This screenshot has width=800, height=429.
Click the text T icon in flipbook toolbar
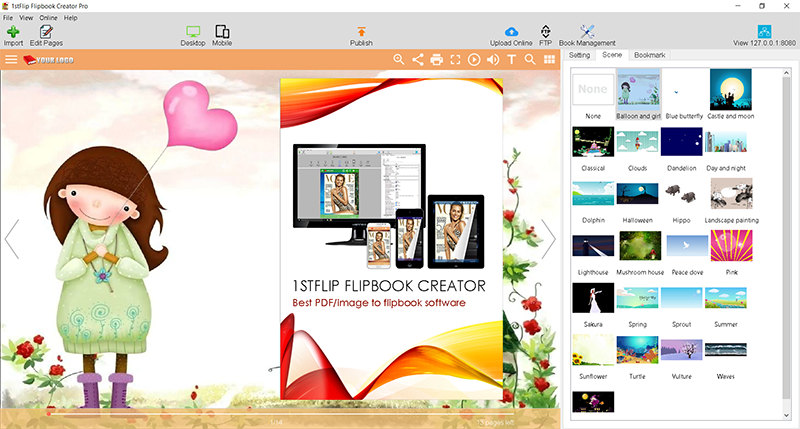pos(511,60)
